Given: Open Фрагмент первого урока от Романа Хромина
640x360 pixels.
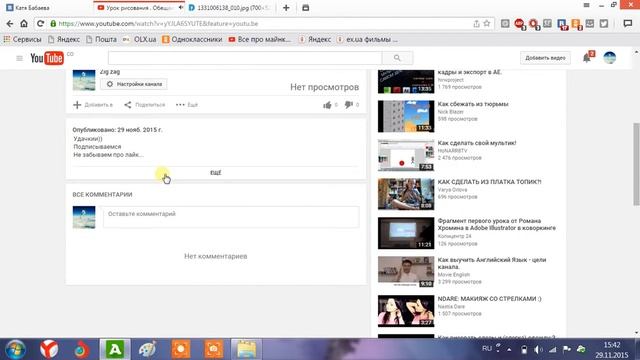Looking at the screenshot, I should click(496, 224).
